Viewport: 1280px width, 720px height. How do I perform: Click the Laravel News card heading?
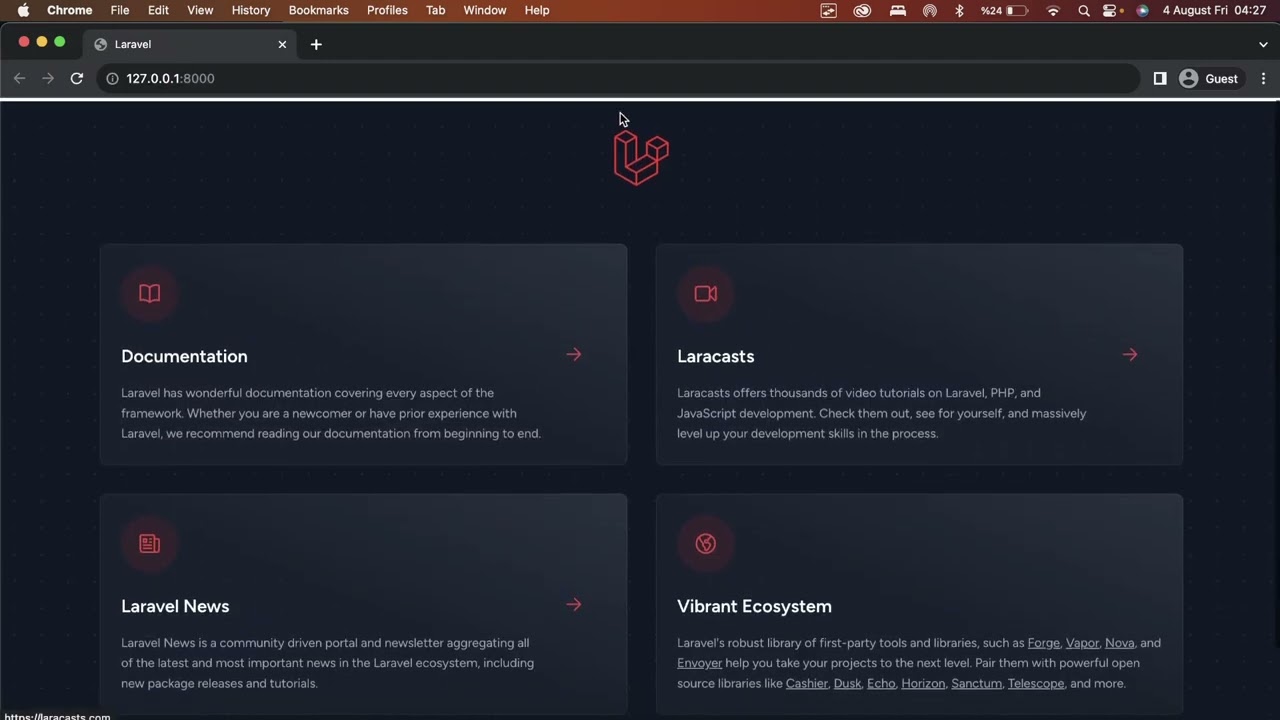(175, 606)
